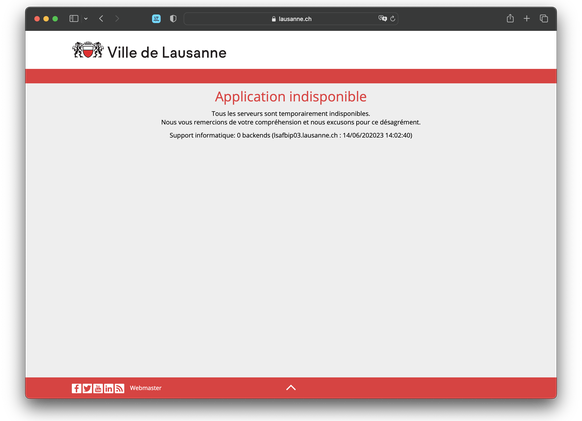Close the window with red button
This screenshot has width=582, height=421.
(37, 19)
